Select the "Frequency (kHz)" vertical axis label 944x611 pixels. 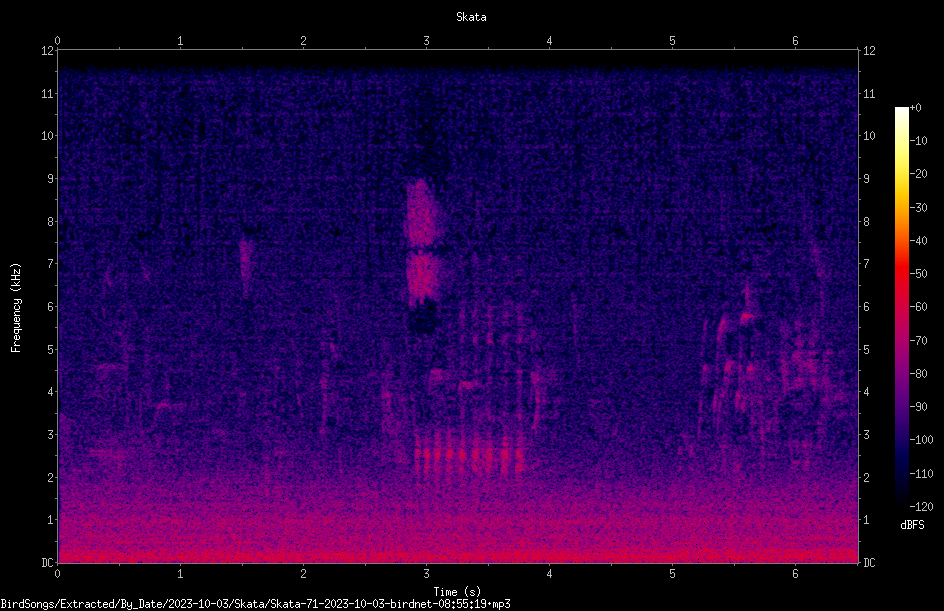pyautogui.click(x=16, y=308)
